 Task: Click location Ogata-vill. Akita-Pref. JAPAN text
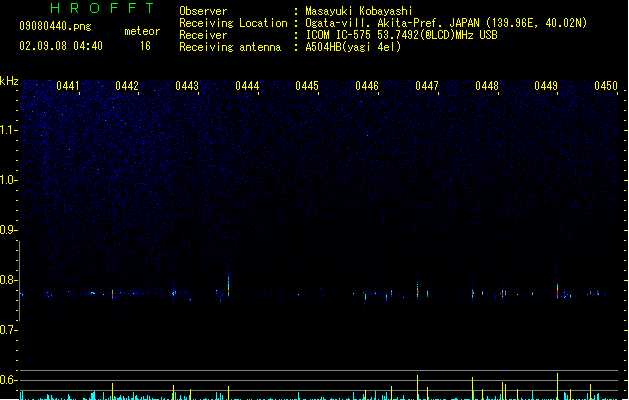click(446, 23)
